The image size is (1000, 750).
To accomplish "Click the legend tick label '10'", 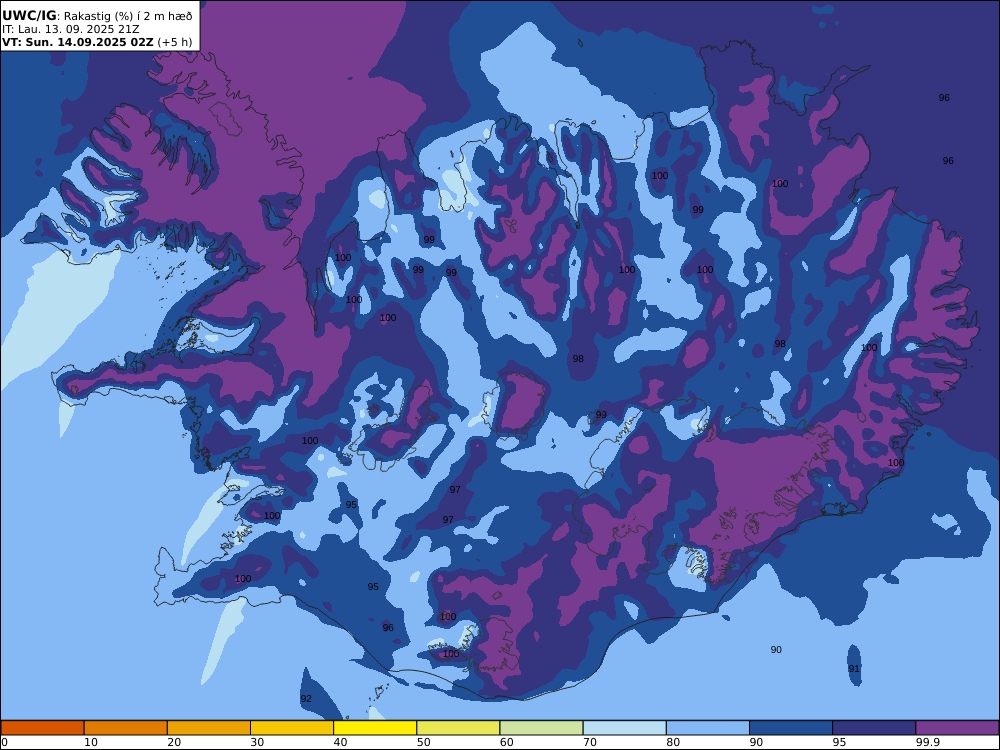I will (91, 742).
